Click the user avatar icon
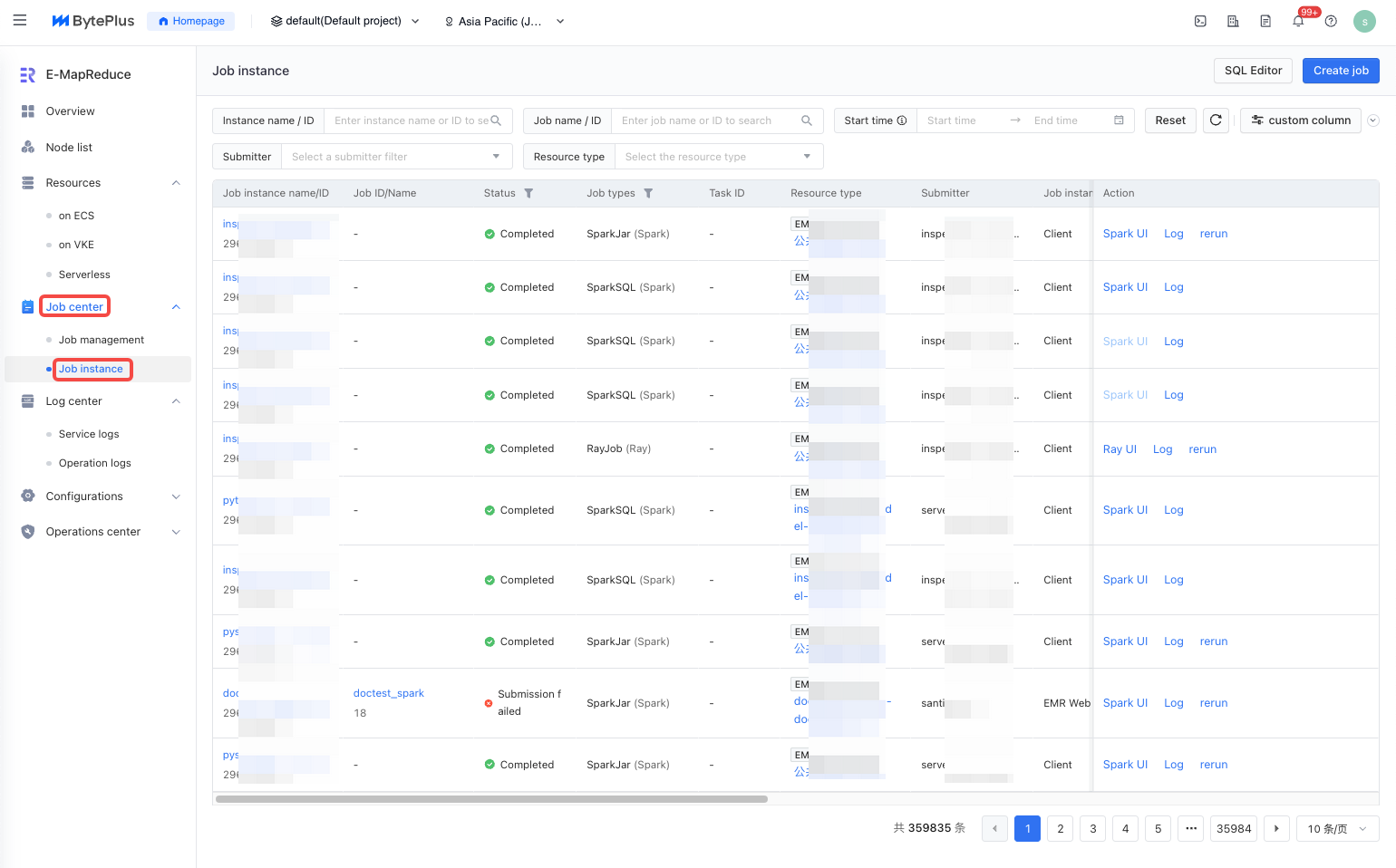Screen dimensions: 1396x868 pos(1364,21)
